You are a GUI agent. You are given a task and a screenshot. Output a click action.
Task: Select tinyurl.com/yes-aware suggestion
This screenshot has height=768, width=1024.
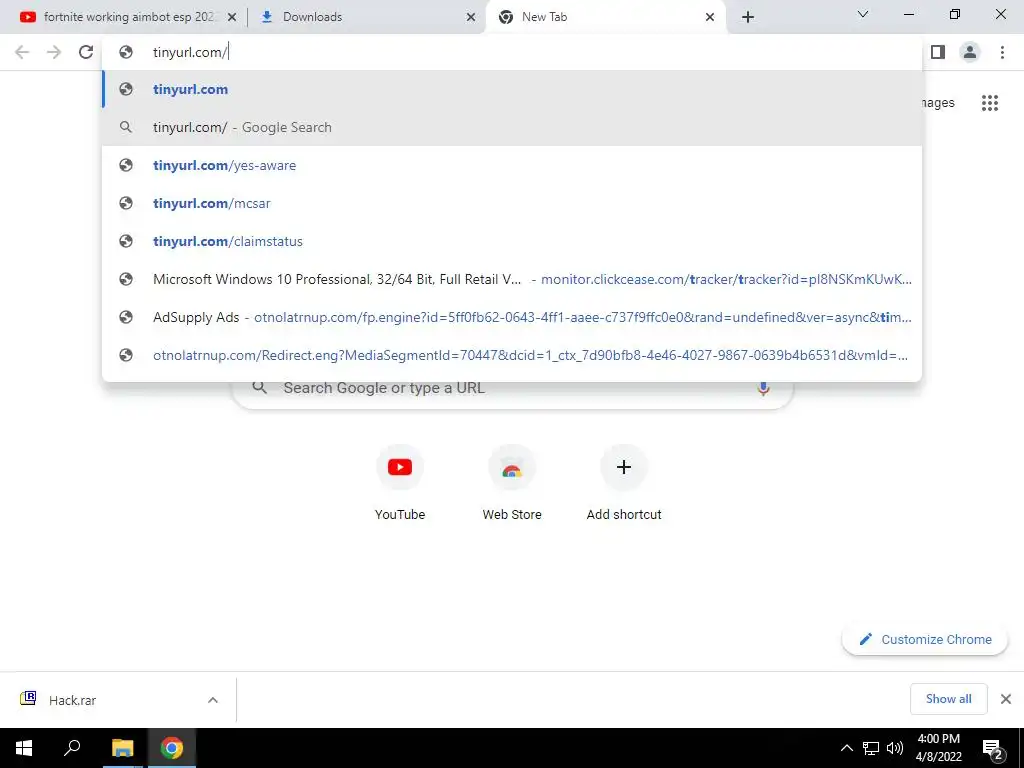point(512,165)
